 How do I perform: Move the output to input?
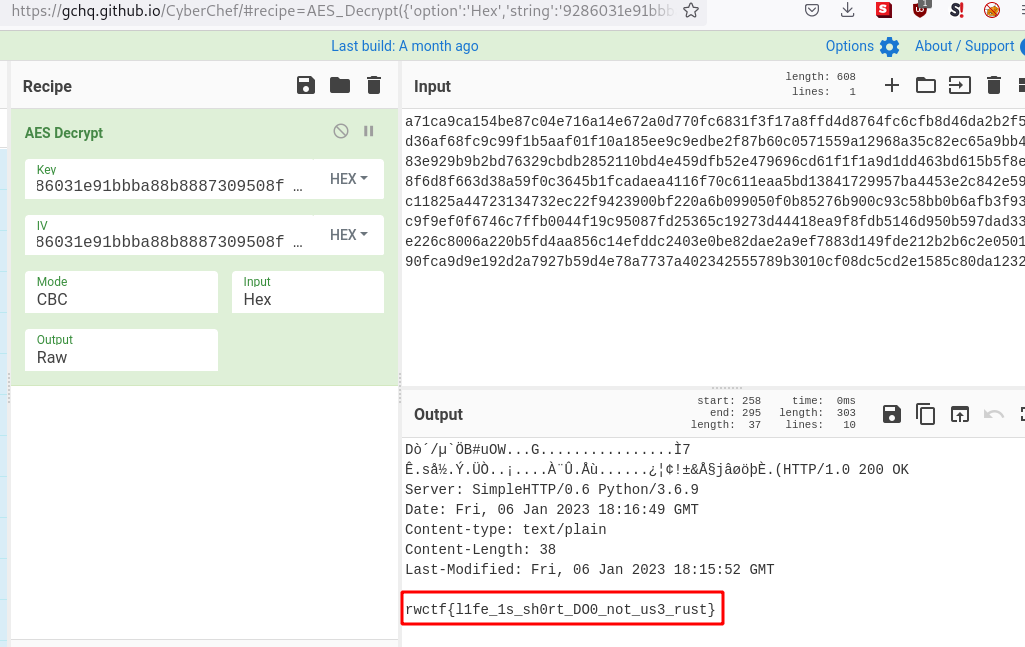click(960, 414)
